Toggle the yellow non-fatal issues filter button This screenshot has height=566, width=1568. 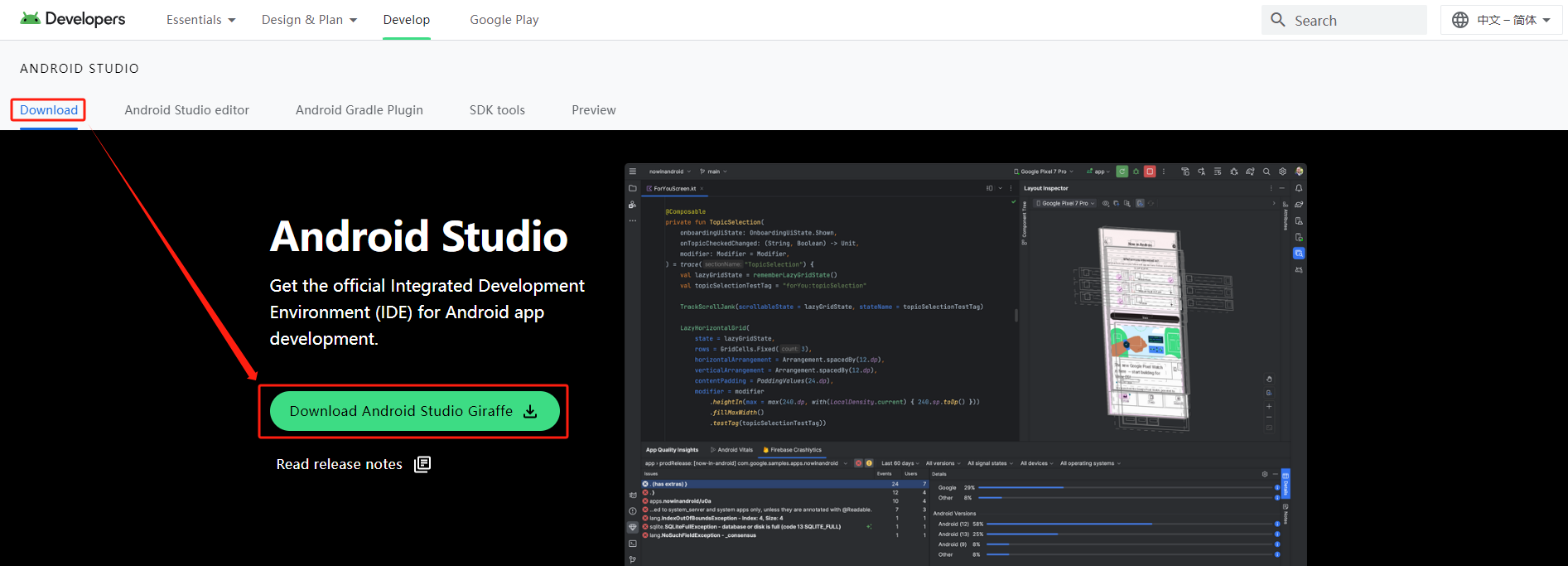[869, 463]
